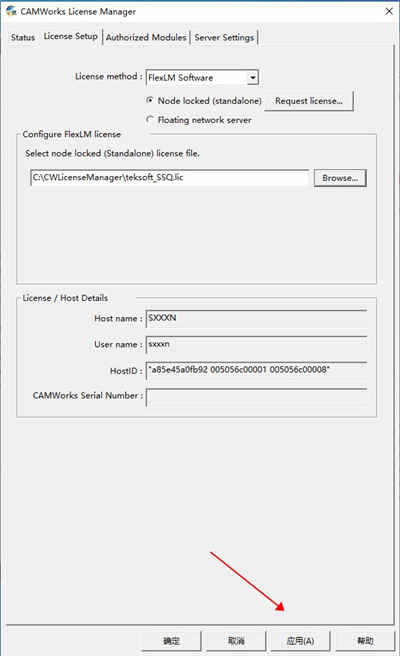
Task: Click the 'CAMWorks Serial Number :' label
Action: coord(88,395)
